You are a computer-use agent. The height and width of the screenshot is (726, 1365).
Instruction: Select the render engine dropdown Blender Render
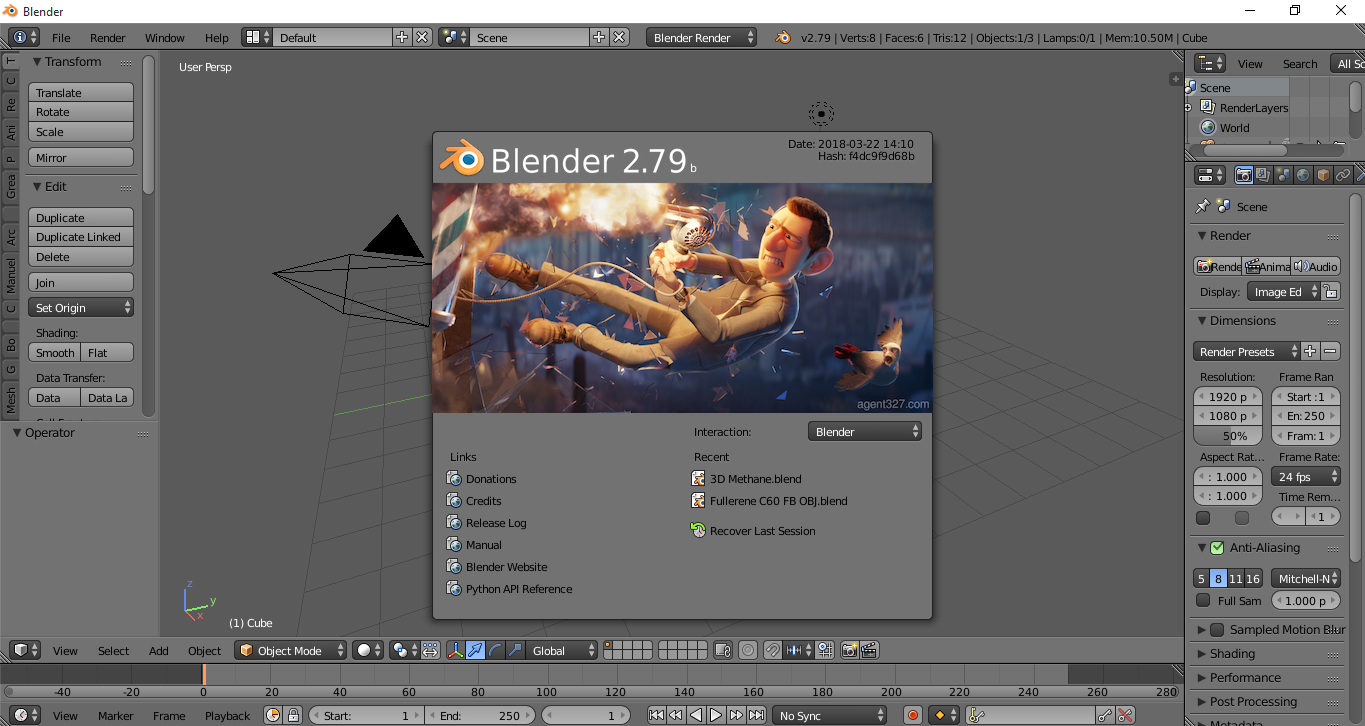702,38
